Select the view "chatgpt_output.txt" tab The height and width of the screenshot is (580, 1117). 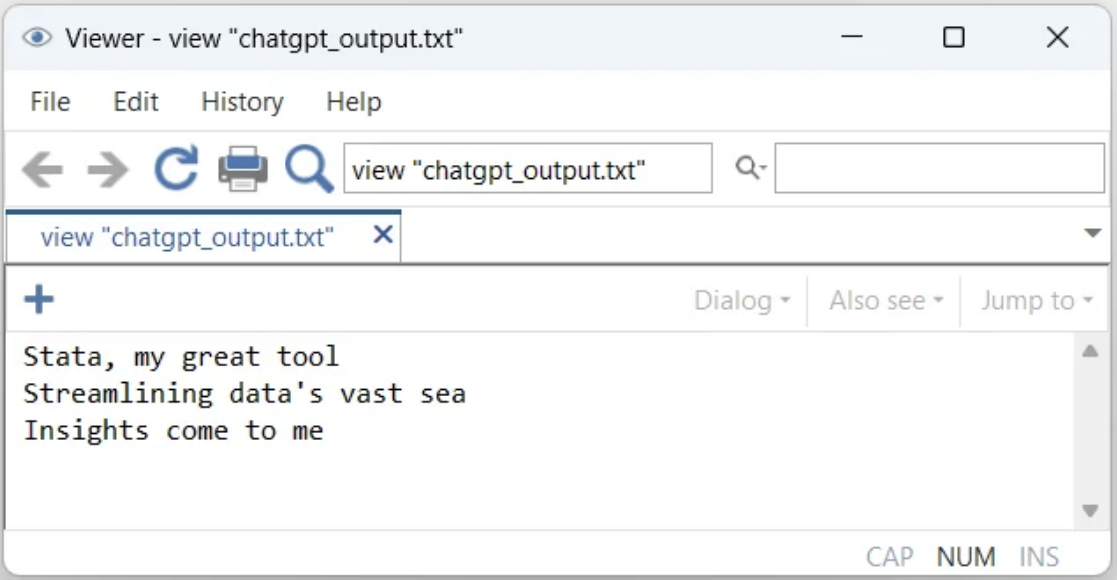tap(187, 237)
